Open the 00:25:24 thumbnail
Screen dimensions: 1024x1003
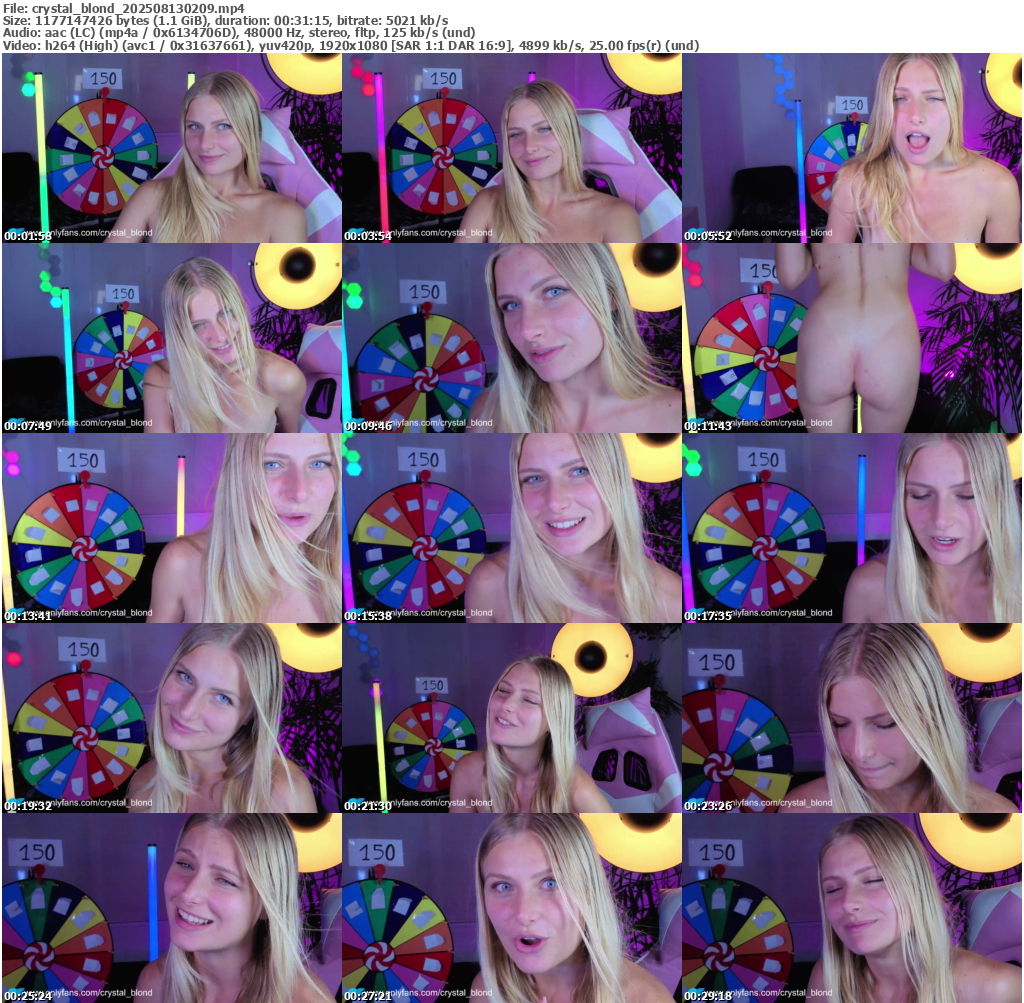(x=171, y=908)
